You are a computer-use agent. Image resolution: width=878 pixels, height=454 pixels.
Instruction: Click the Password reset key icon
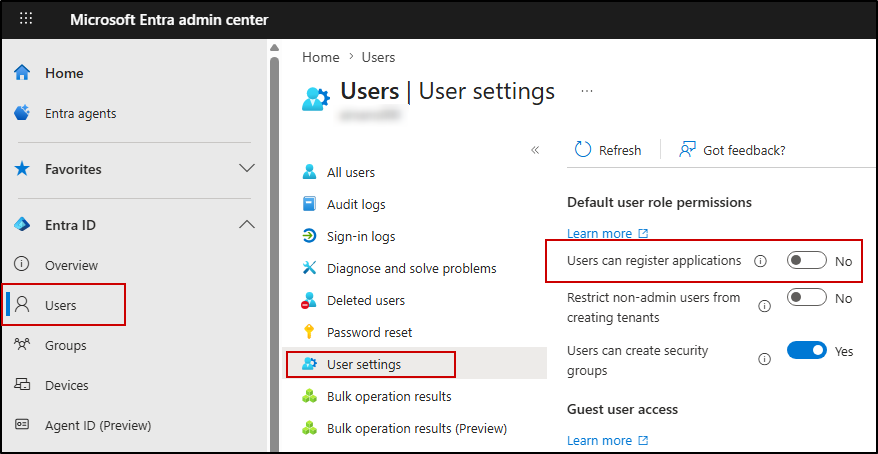tap(309, 332)
